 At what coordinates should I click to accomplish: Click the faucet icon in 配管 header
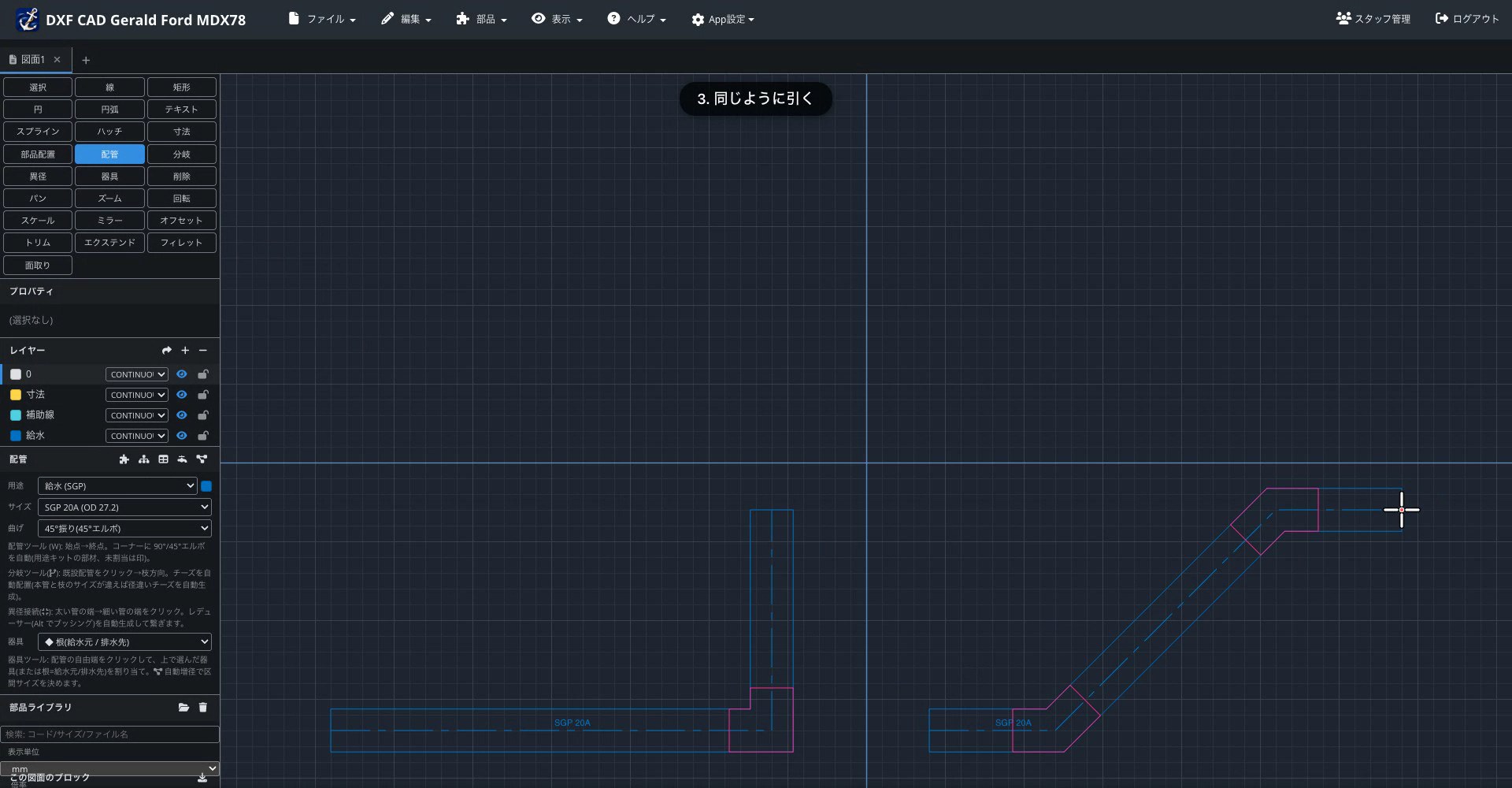click(x=182, y=459)
